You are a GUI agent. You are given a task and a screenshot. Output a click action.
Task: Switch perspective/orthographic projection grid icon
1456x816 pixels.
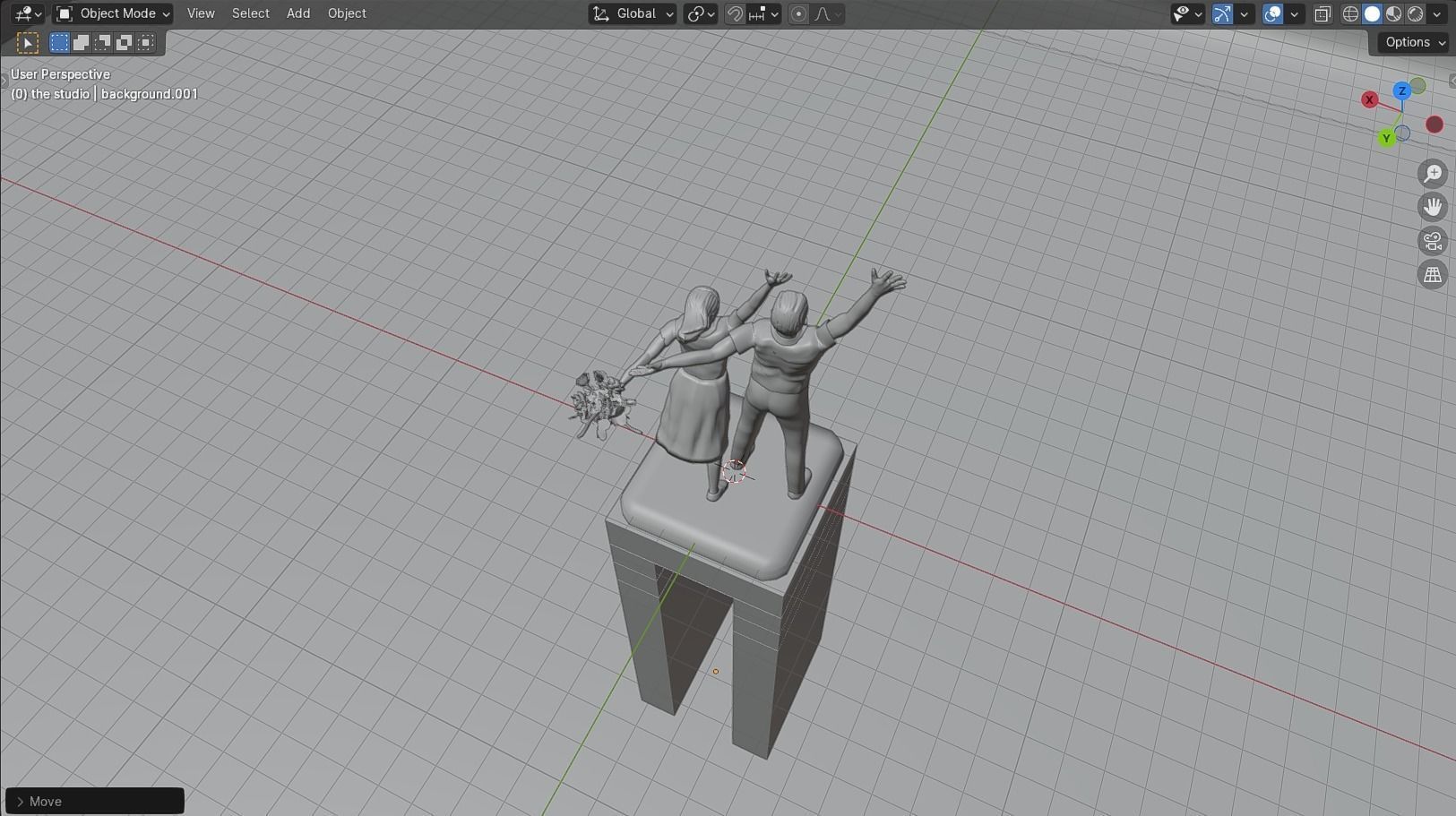pos(1433,275)
